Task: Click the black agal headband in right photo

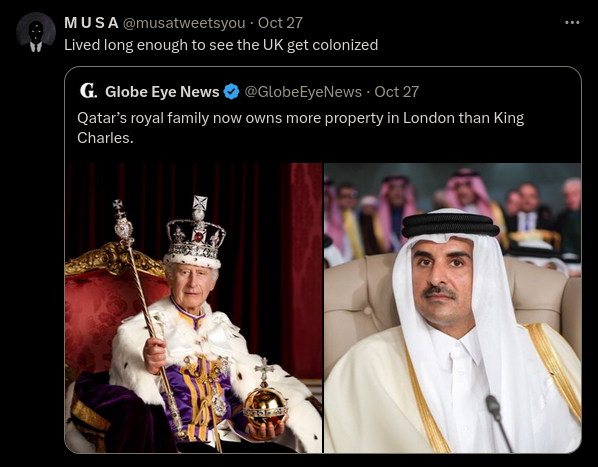Action: [x=450, y=225]
